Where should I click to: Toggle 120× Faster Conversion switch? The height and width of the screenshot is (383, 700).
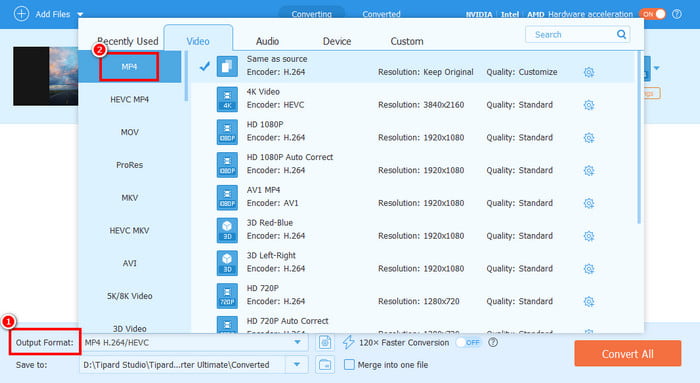point(468,342)
